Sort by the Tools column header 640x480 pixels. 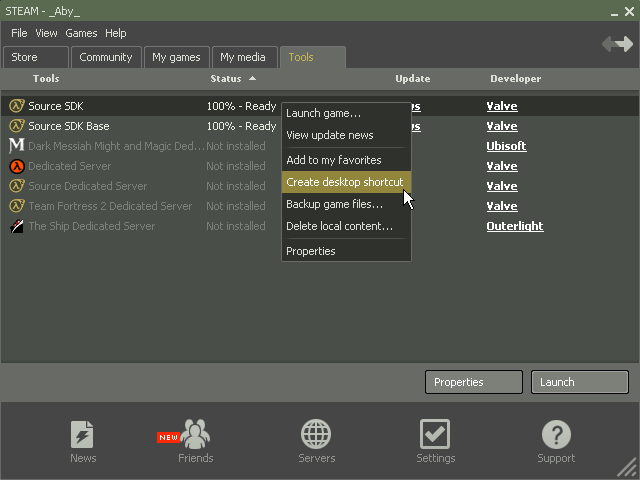click(46, 78)
